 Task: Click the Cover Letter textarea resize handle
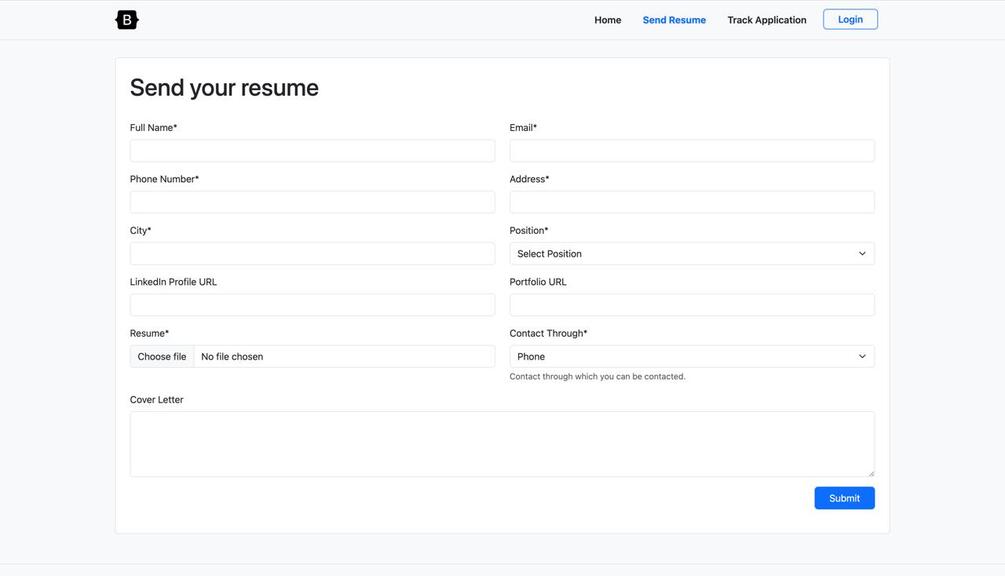pos(870,473)
